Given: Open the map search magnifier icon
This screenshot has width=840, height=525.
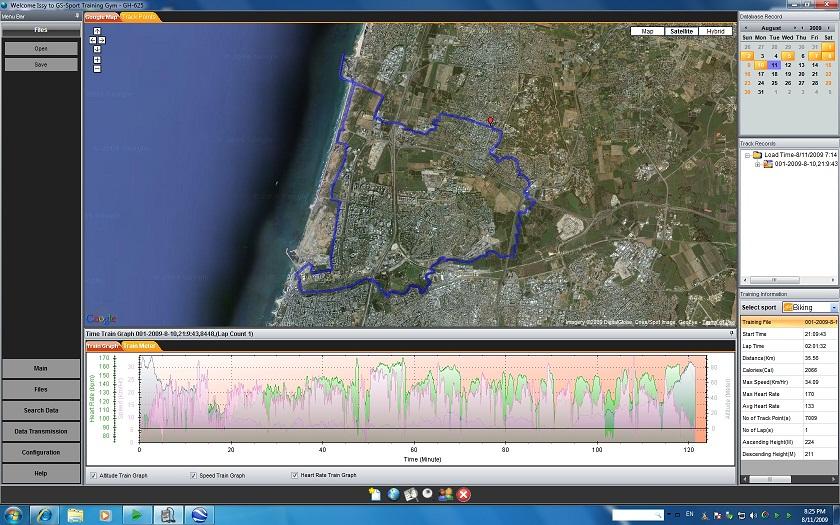Looking at the screenshot, I should coord(410,494).
